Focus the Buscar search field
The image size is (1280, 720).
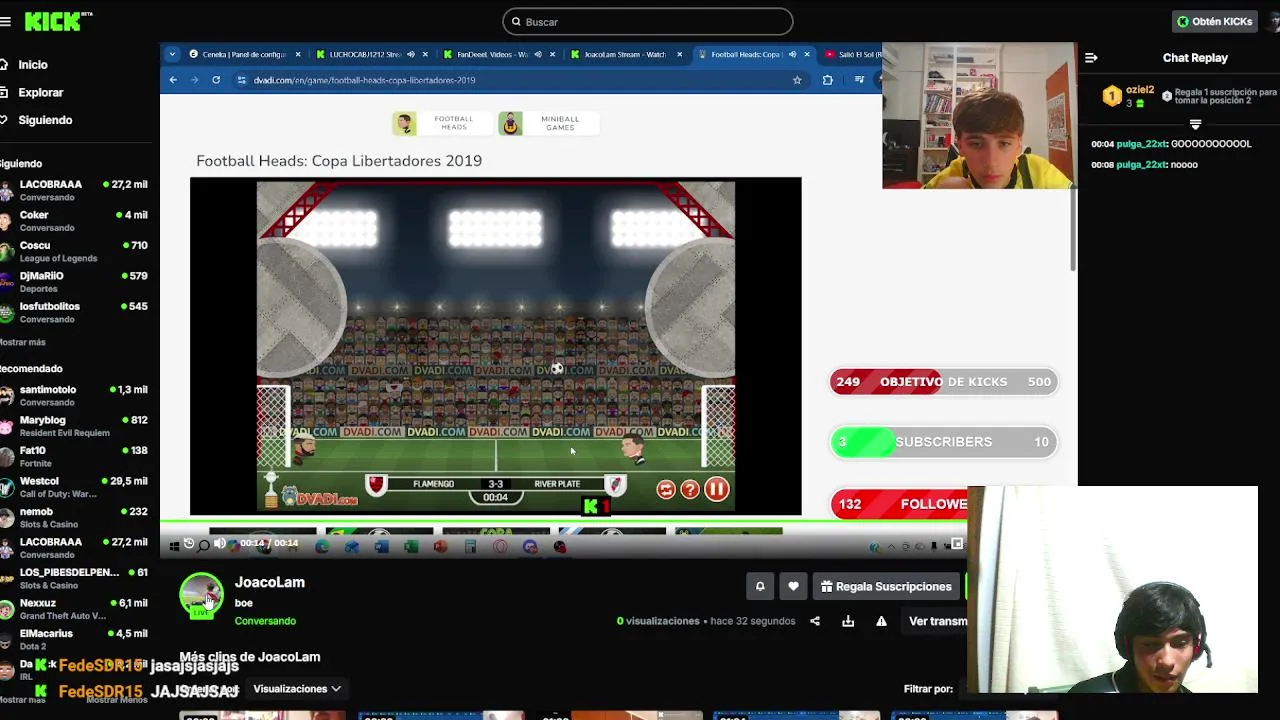tap(648, 21)
